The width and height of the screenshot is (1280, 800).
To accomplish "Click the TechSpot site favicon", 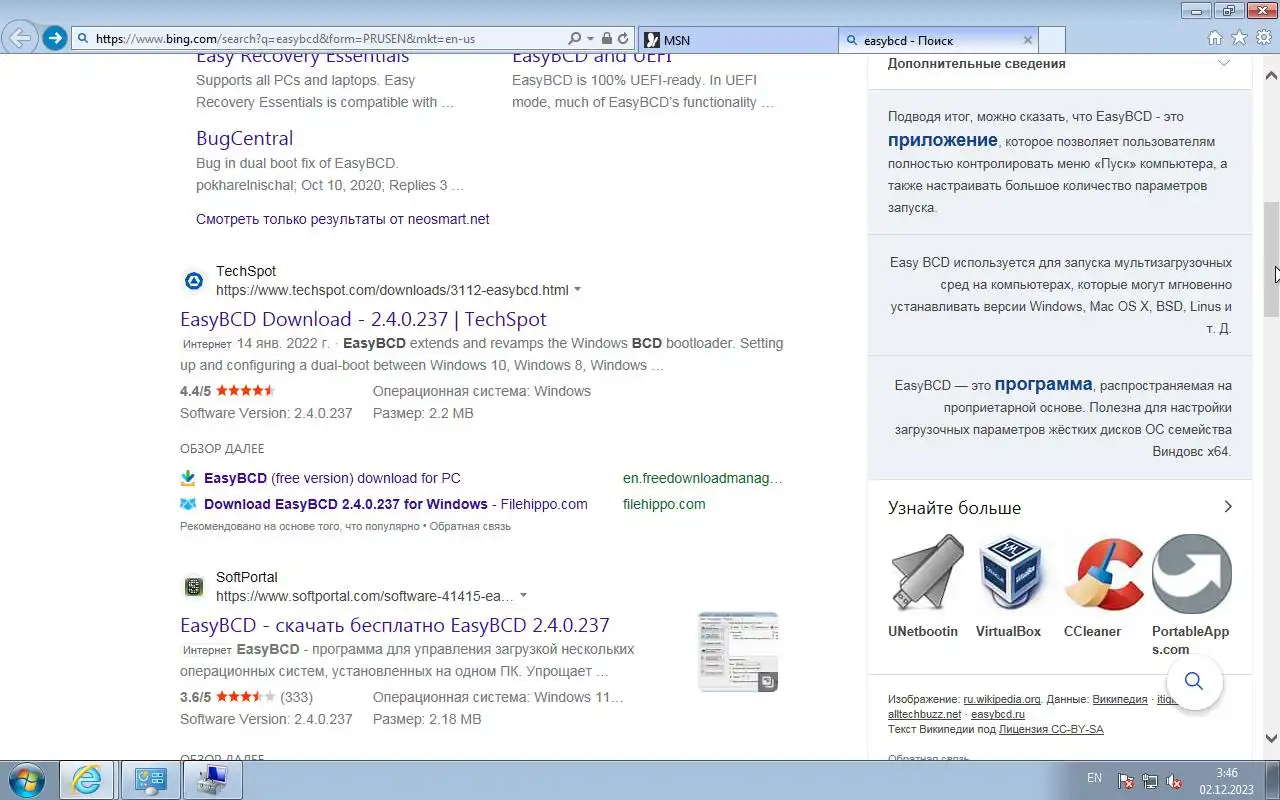I will 194,281.
